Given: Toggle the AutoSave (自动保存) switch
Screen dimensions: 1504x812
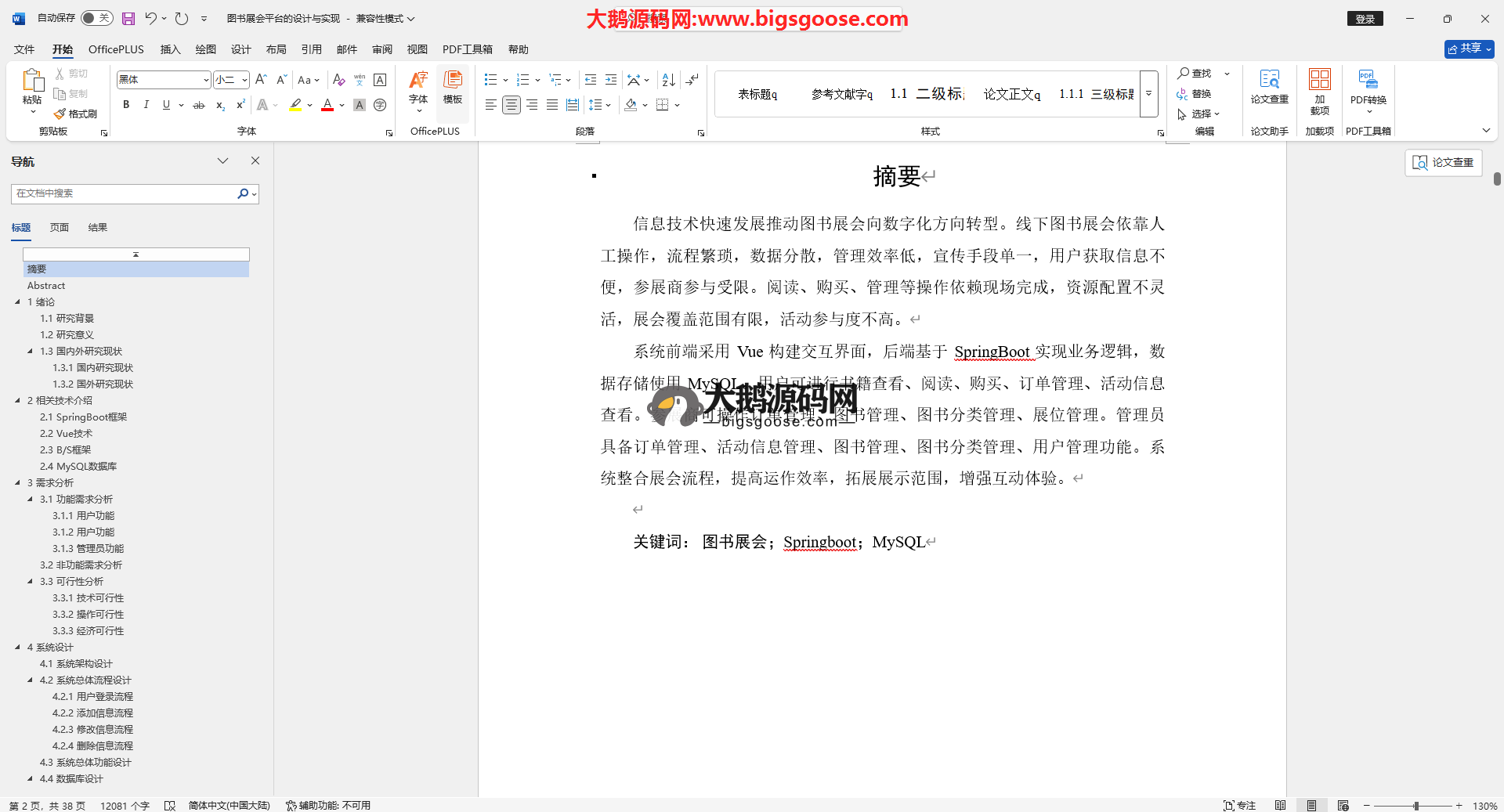Looking at the screenshot, I should pos(96,18).
